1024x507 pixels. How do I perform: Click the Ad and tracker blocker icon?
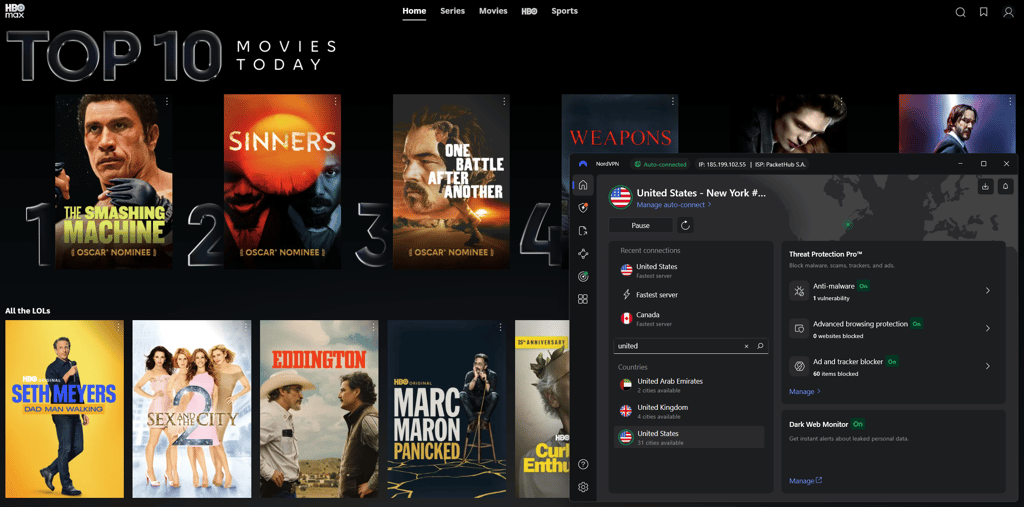coord(799,366)
